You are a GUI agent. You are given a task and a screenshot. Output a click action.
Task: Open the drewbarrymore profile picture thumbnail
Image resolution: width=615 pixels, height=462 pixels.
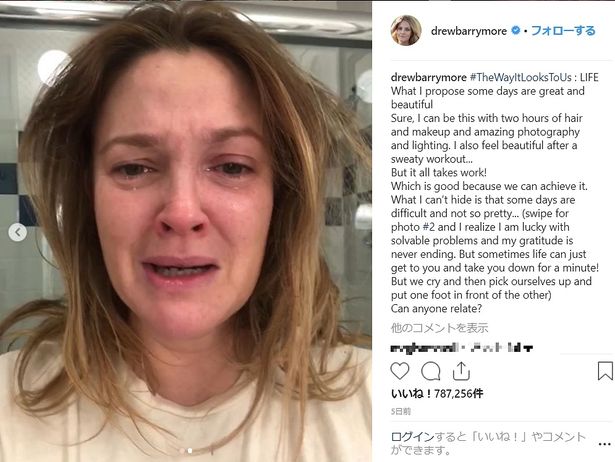click(406, 30)
